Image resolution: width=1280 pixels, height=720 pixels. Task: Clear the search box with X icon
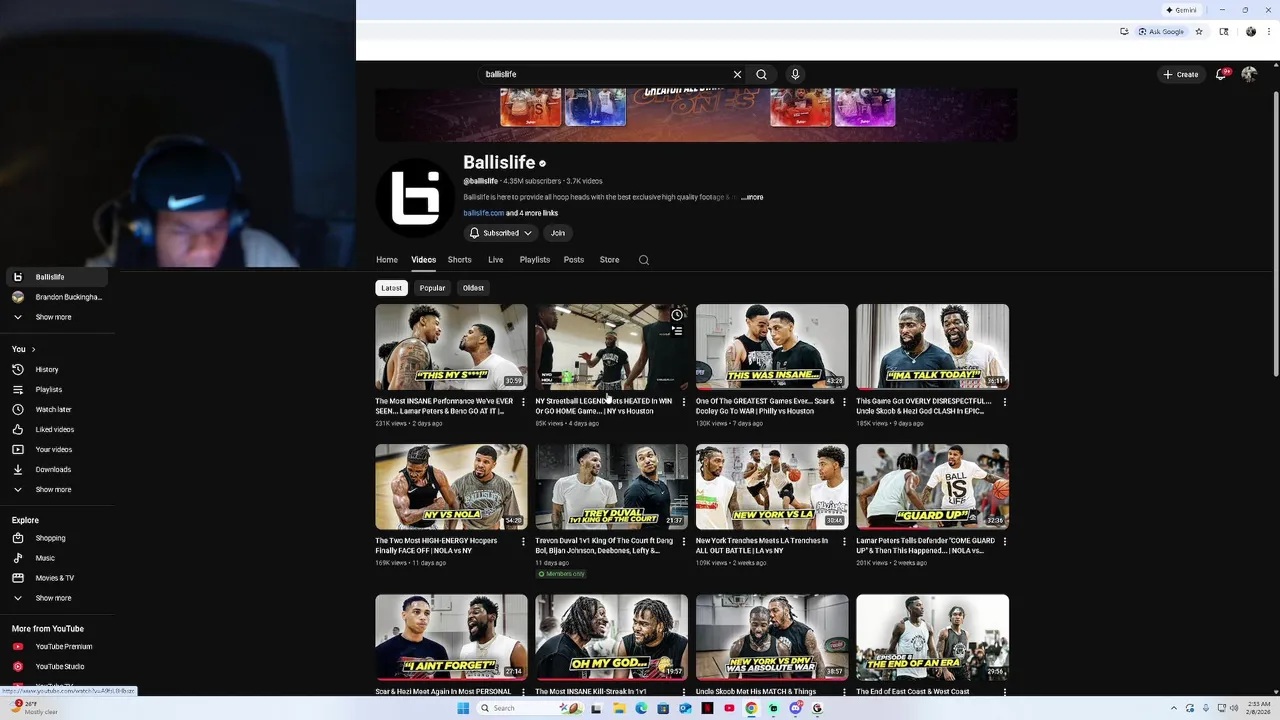(x=737, y=74)
